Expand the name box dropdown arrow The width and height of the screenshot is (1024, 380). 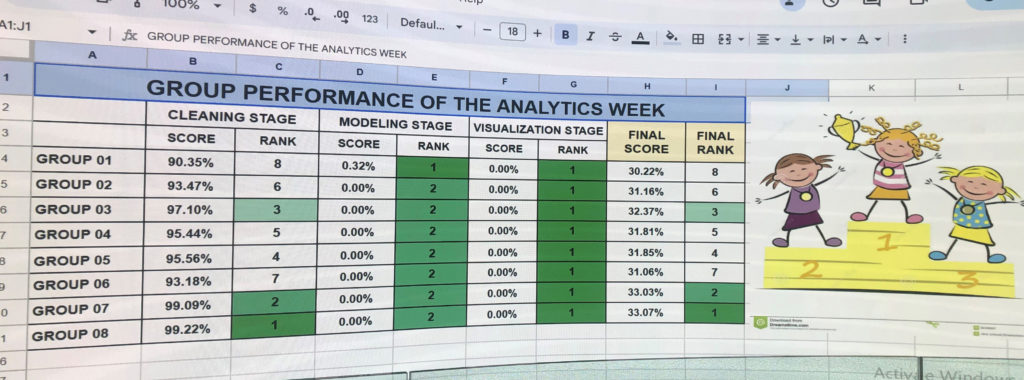click(x=91, y=32)
